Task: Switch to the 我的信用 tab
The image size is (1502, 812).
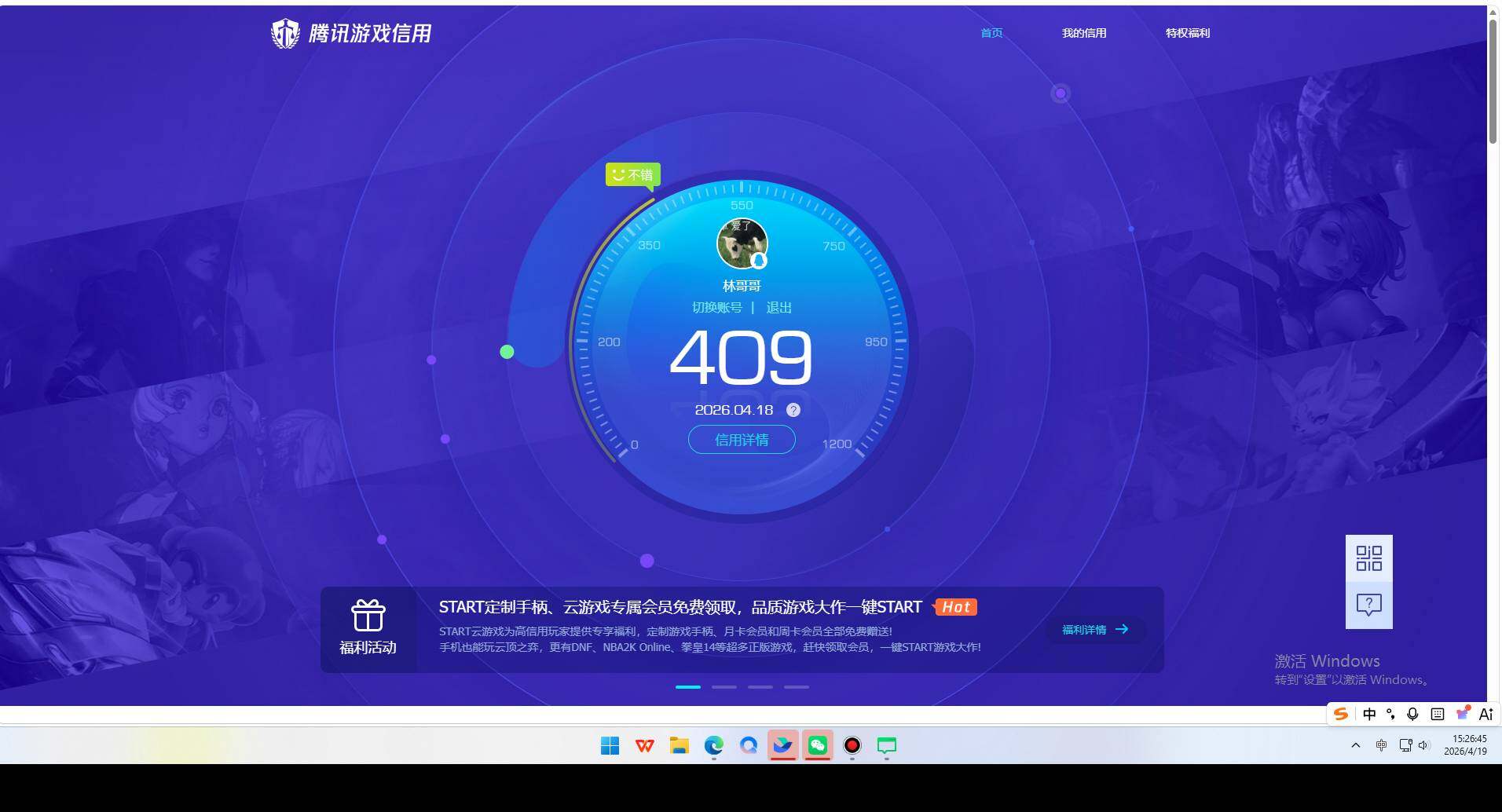Action: [1083, 32]
